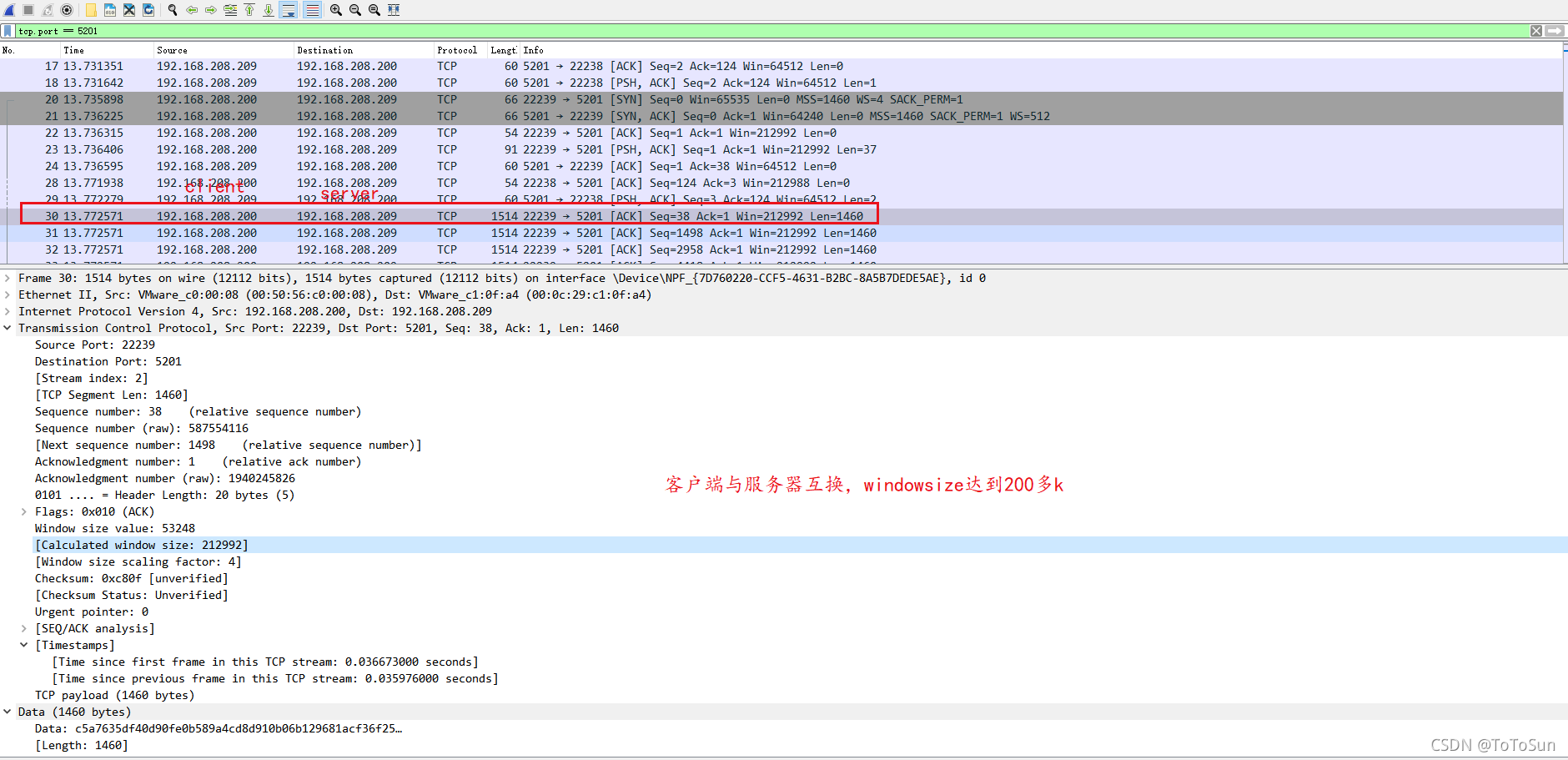The height and width of the screenshot is (760, 1568).
Task: Zoom out the main window text
Action: tap(355, 10)
